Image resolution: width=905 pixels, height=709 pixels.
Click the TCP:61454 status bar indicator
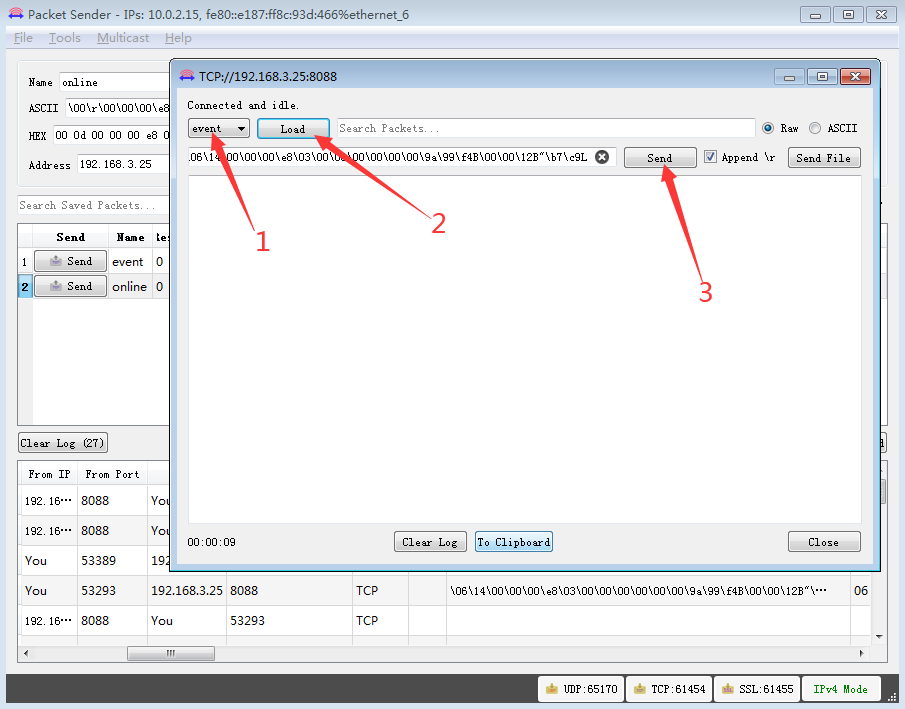click(669, 689)
